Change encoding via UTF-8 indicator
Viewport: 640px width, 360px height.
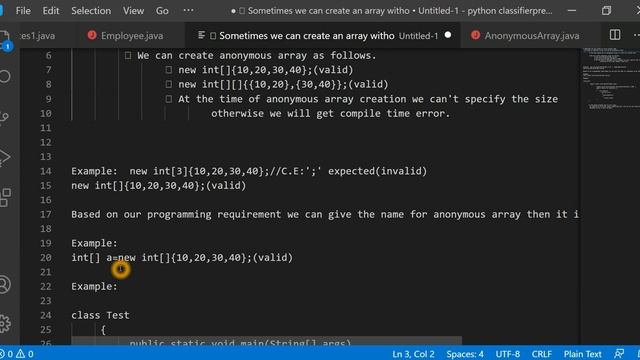tap(507, 354)
